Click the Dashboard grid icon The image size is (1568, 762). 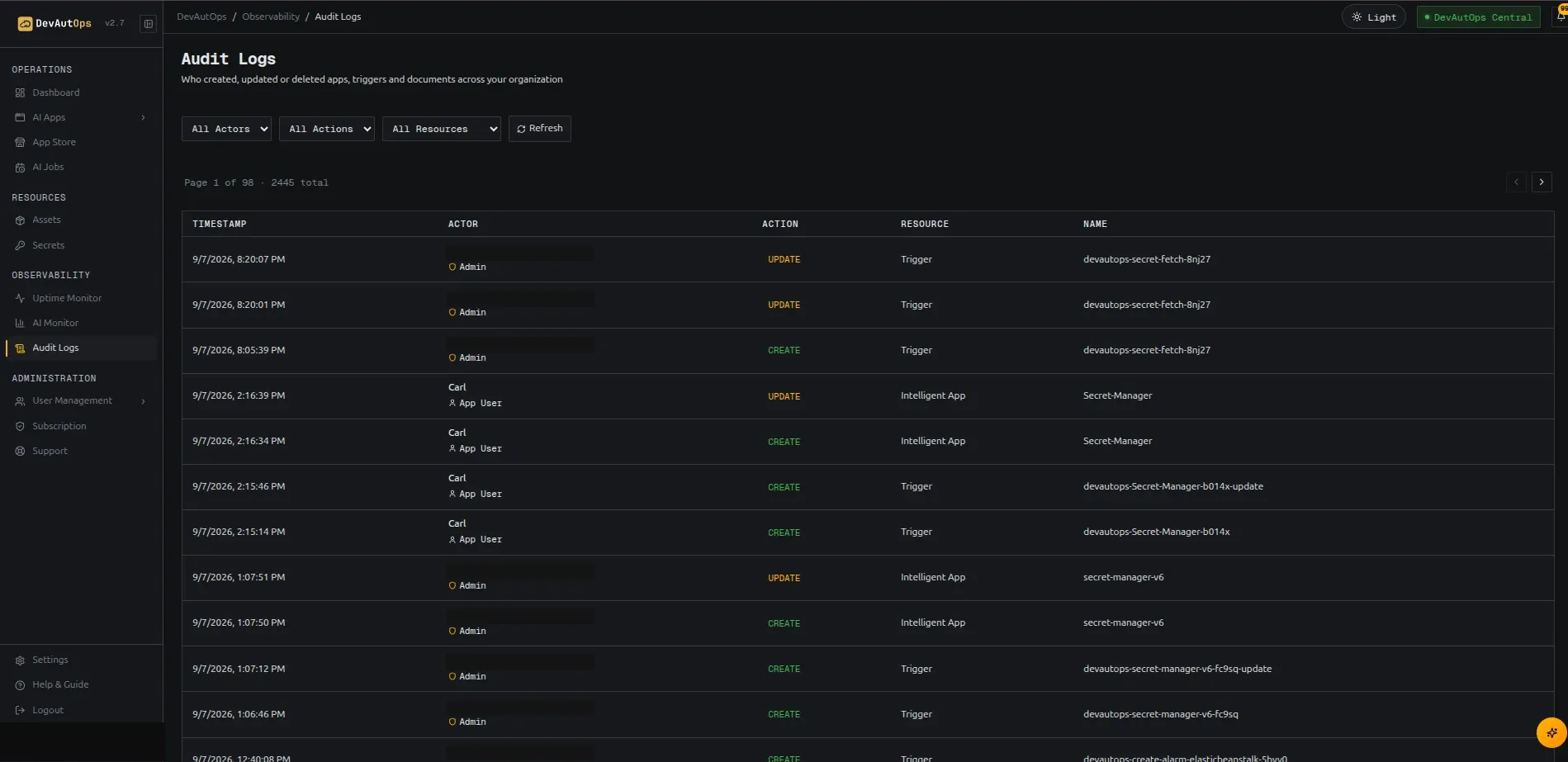20,93
